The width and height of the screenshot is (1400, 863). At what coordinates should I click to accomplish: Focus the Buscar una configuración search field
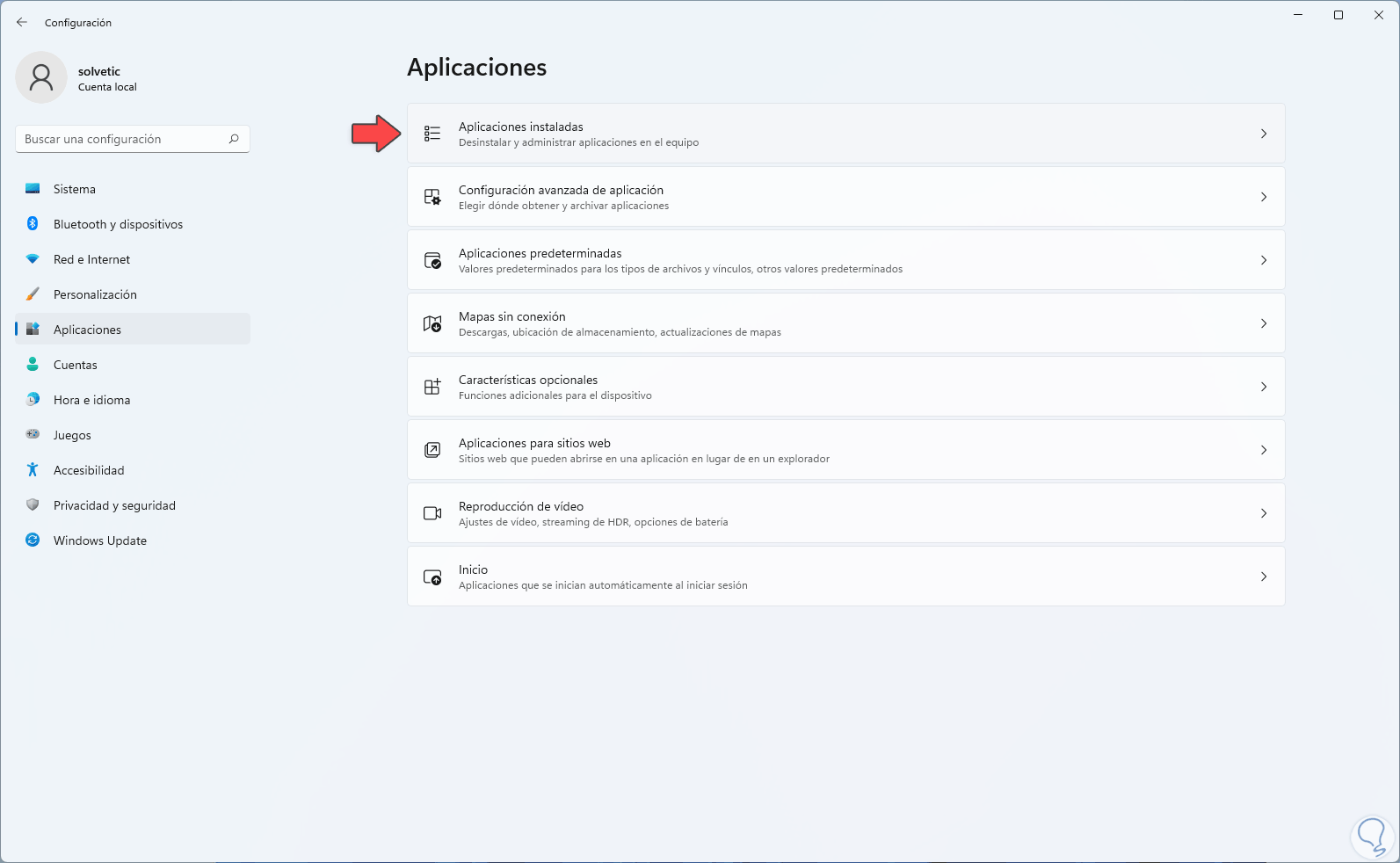tap(123, 139)
